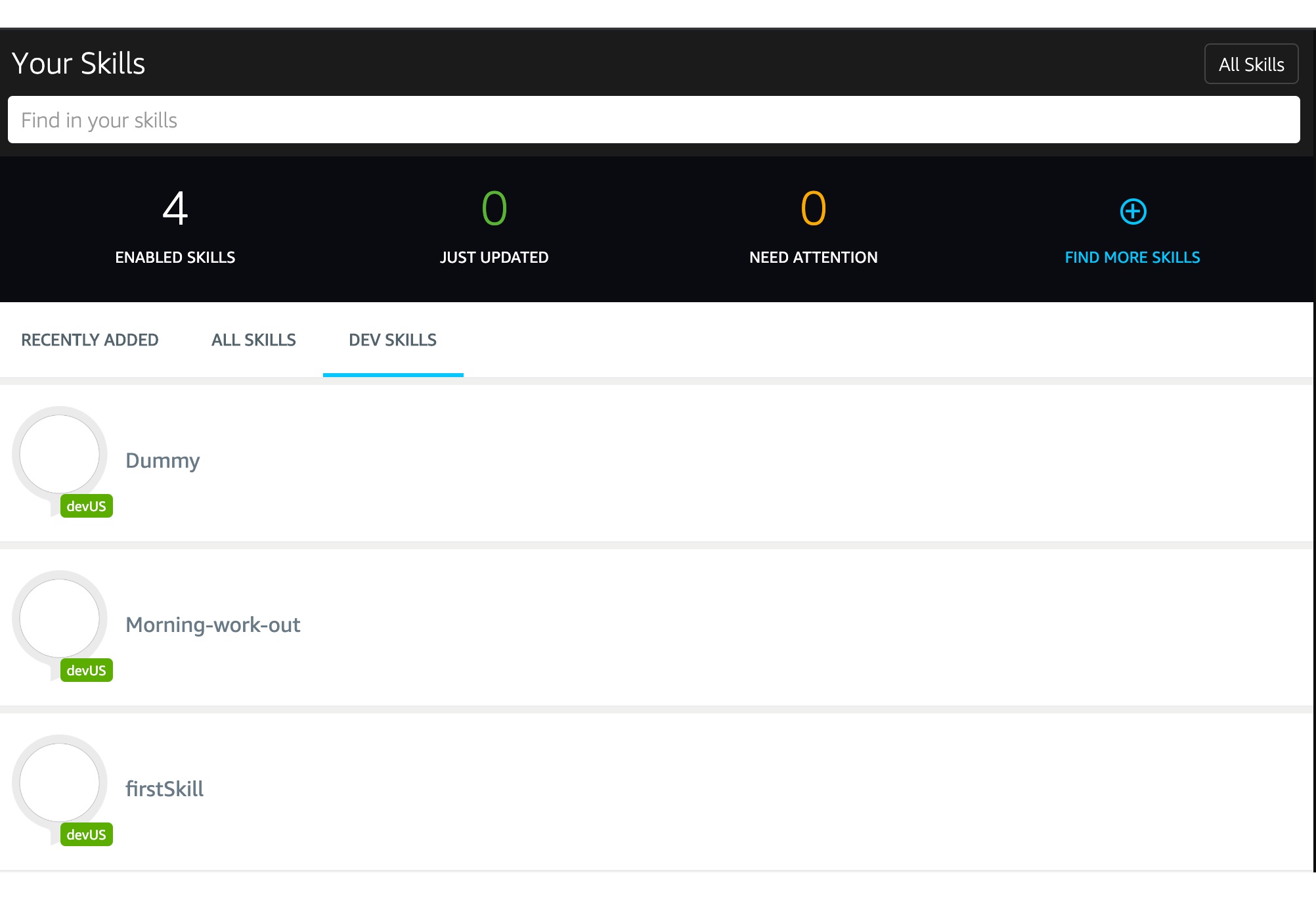Focus the Find in your skills field

653,120
